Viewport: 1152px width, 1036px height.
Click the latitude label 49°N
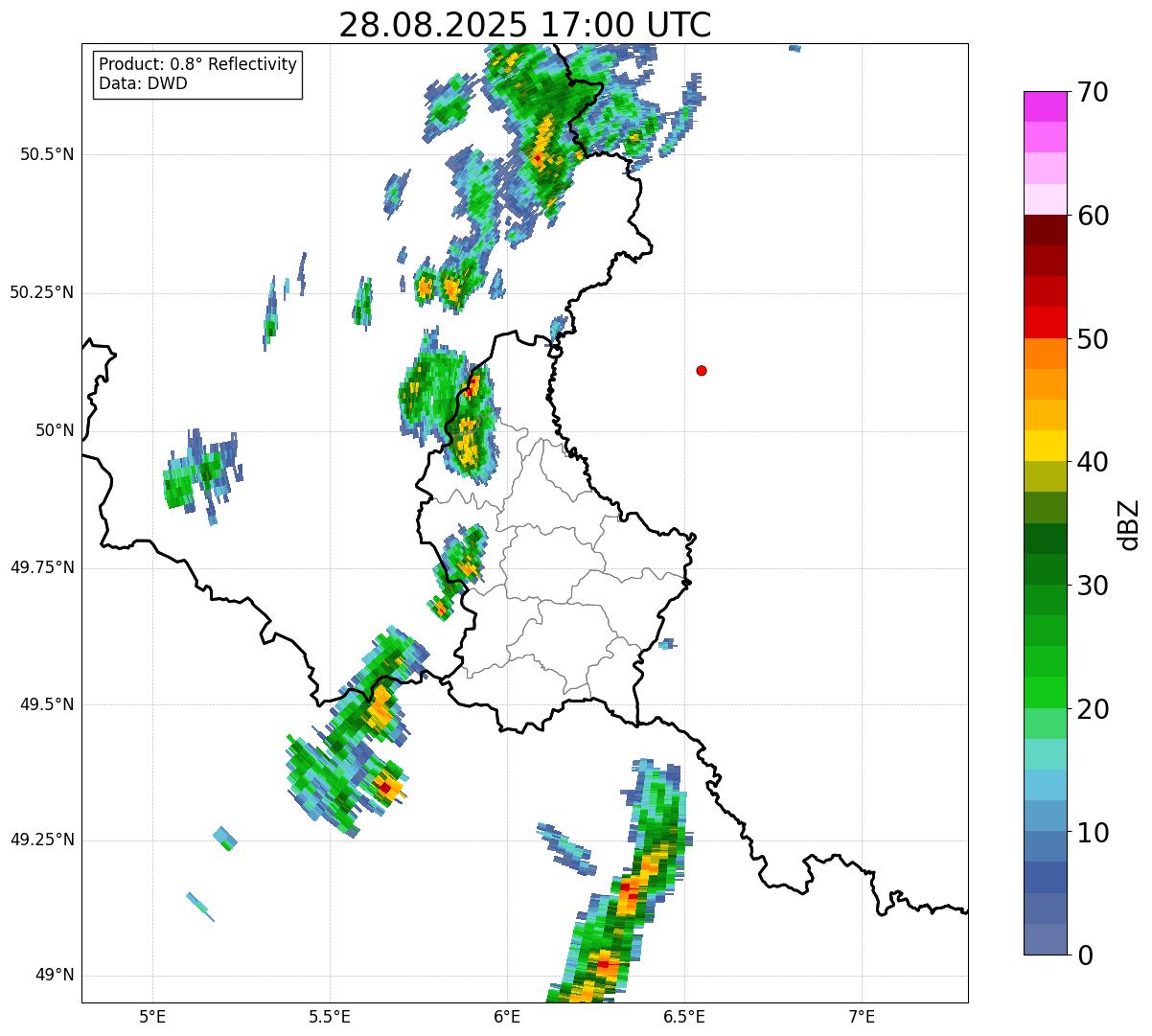tap(55, 976)
